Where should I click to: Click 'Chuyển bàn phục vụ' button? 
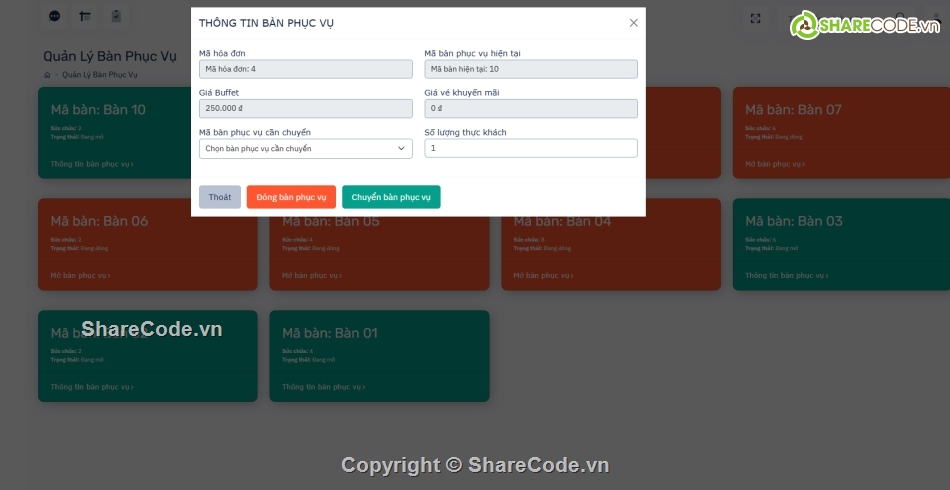pos(391,197)
